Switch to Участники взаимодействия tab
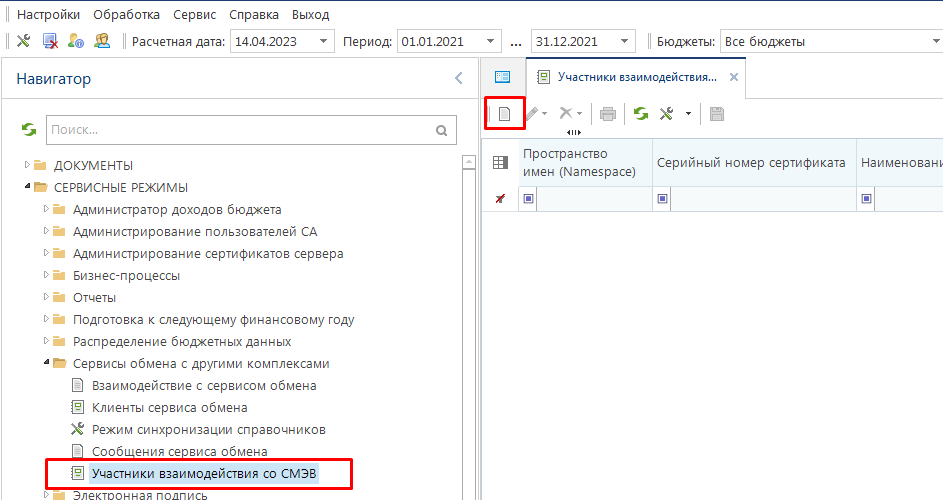 (637, 77)
